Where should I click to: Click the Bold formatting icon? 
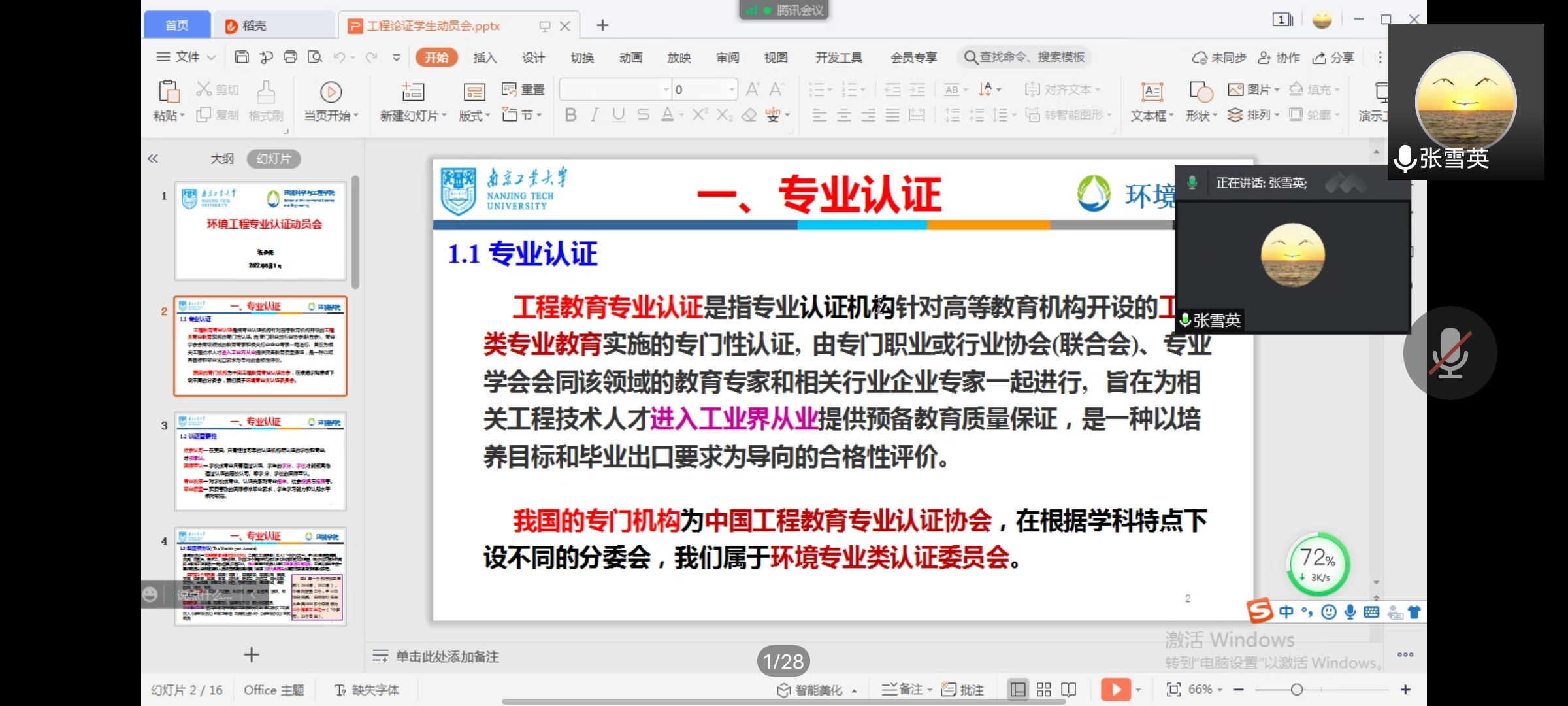pyautogui.click(x=570, y=116)
